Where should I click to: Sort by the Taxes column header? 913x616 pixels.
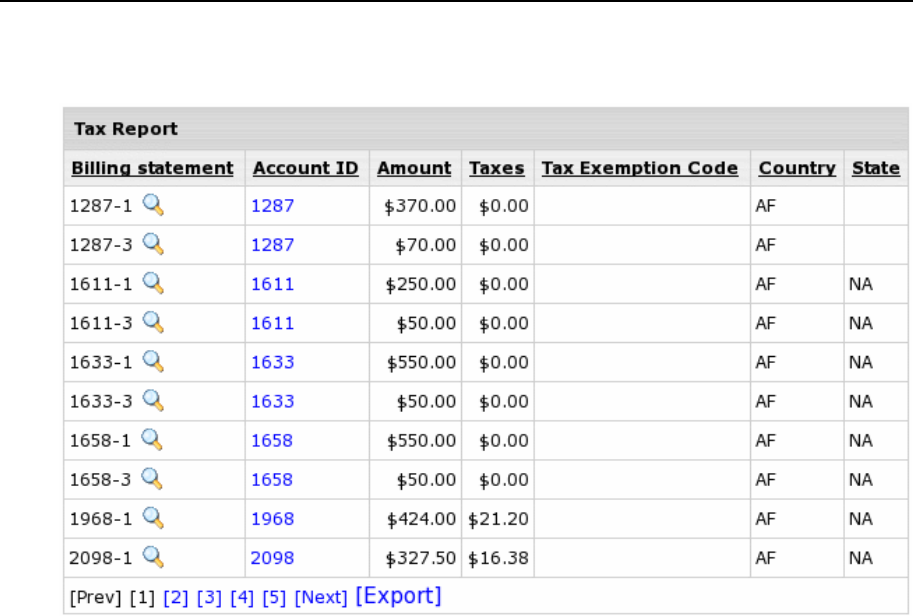[497, 168]
